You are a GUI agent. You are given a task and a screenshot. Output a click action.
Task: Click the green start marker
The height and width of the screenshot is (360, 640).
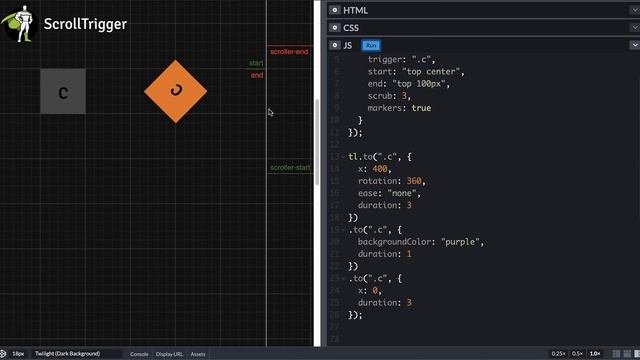256,63
